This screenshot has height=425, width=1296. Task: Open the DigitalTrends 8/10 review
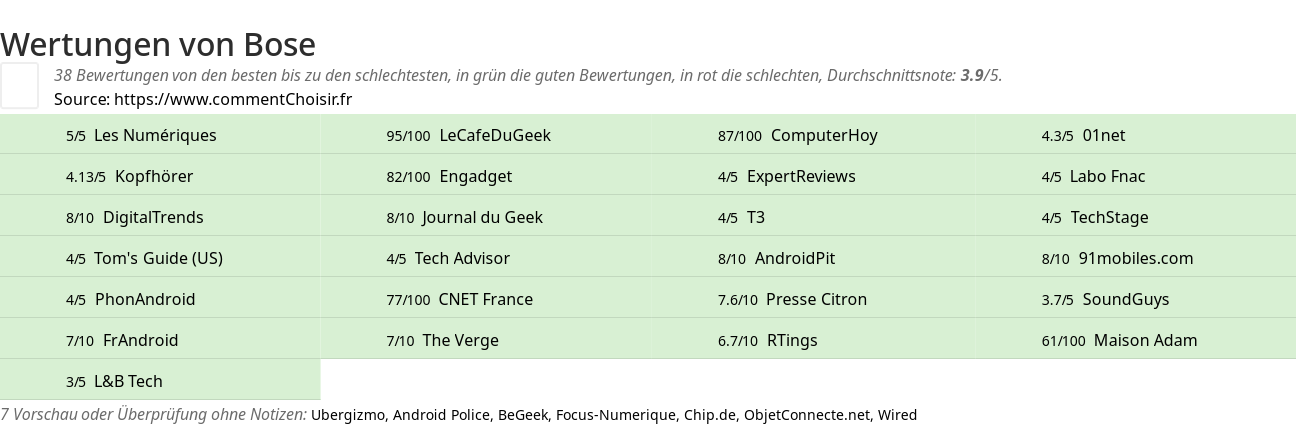160,217
